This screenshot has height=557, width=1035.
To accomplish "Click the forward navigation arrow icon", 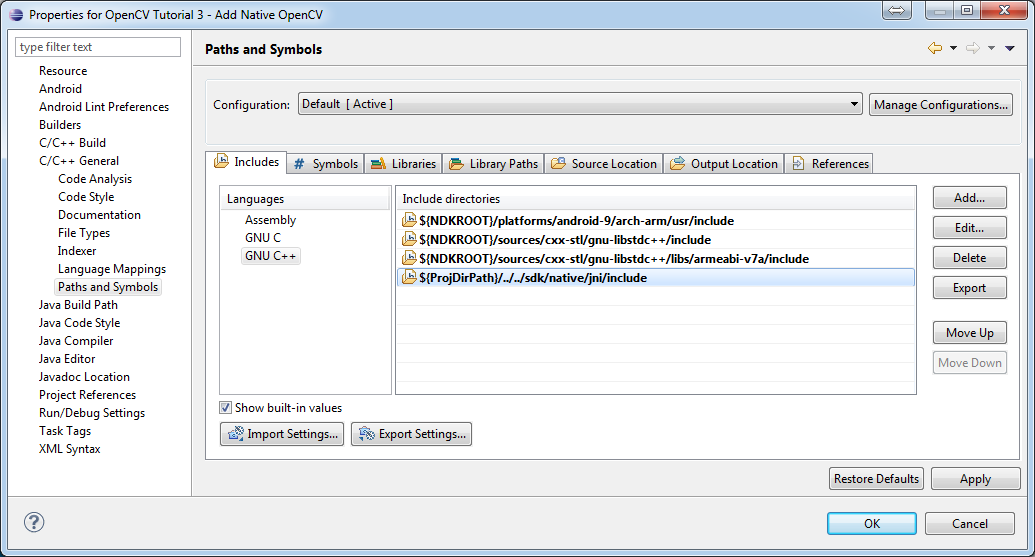I will pos(972,48).
